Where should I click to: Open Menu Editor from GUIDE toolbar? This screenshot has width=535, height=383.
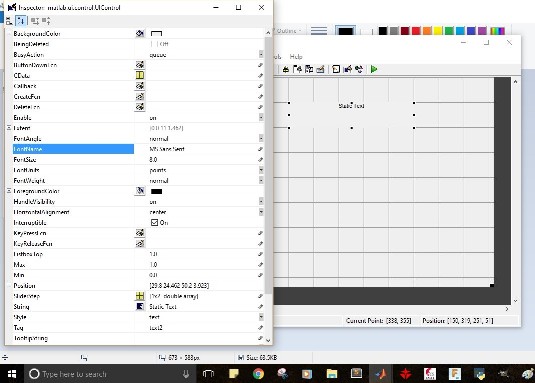click(298, 69)
